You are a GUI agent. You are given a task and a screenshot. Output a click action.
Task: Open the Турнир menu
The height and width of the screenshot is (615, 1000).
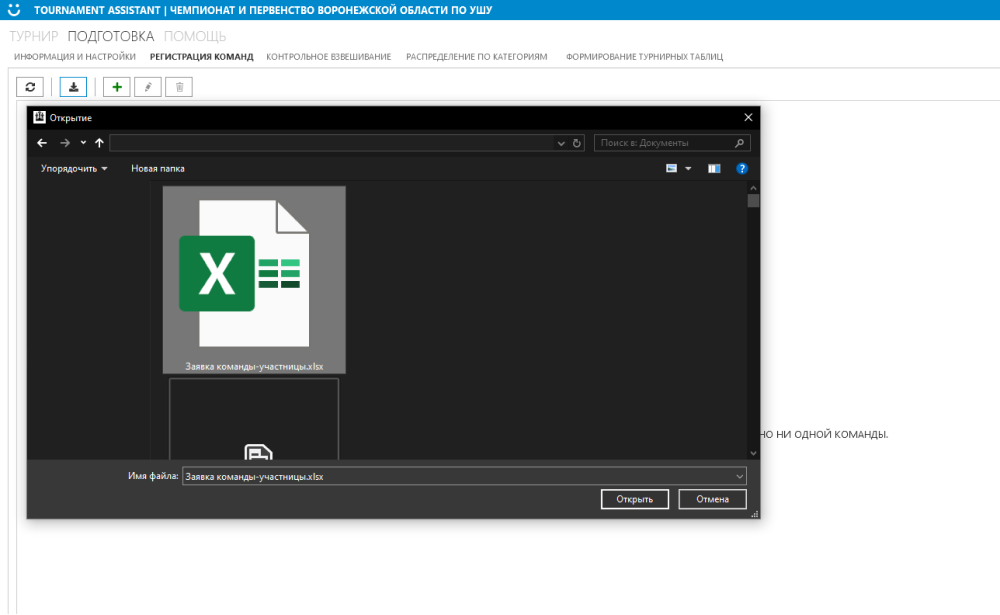coord(34,36)
